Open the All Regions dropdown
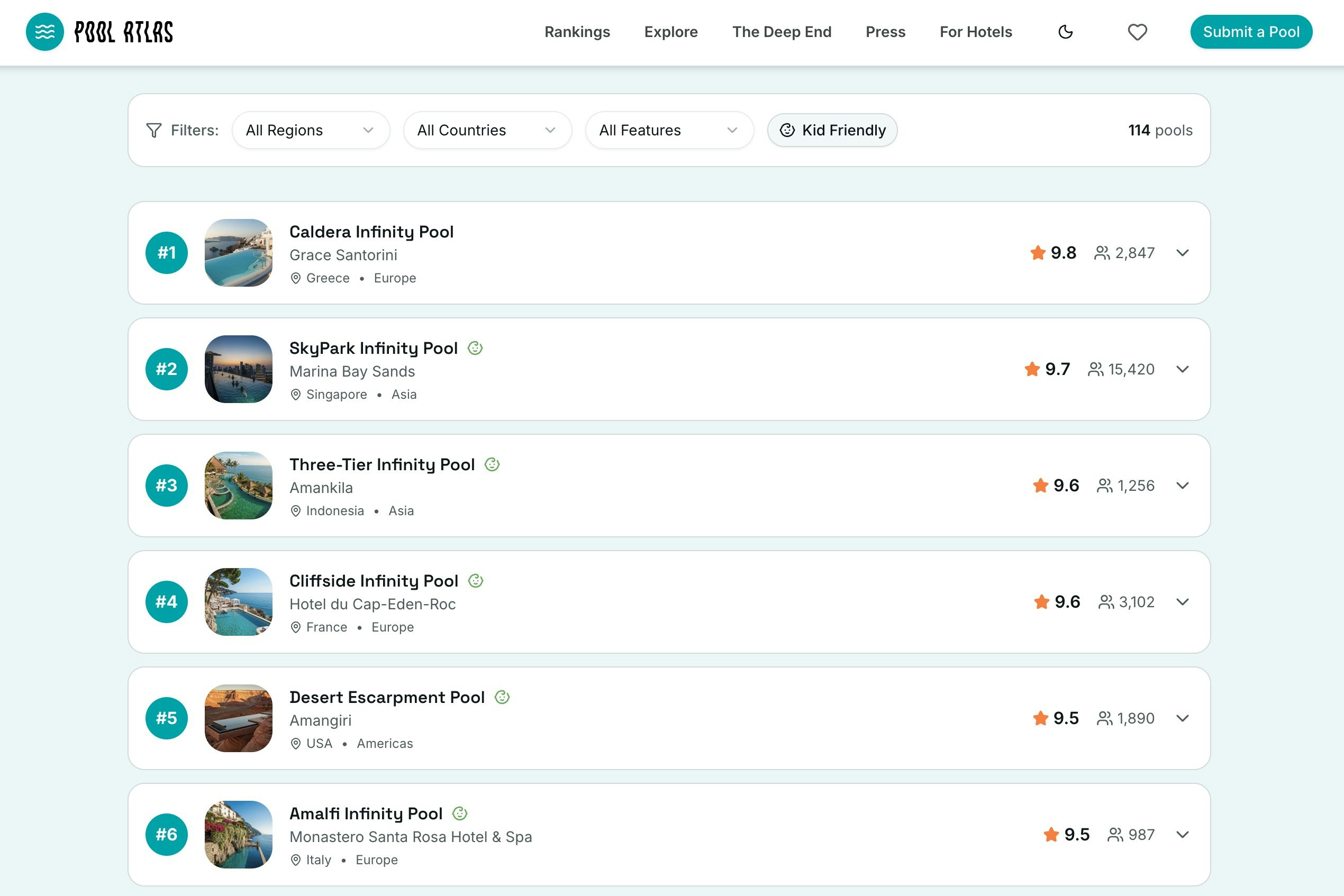This screenshot has width=1344, height=896. (x=311, y=130)
